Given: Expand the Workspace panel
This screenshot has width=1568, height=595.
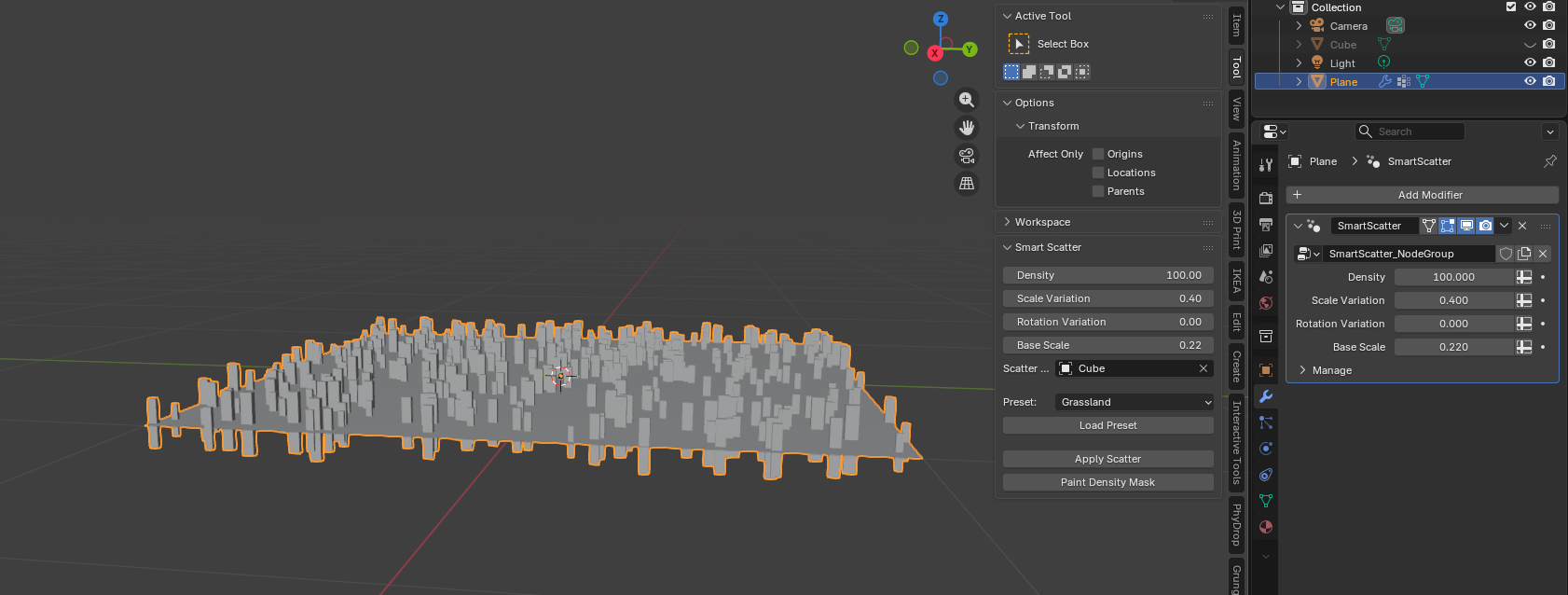Looking at the screenshot, I should click(x=1007, y=222).
